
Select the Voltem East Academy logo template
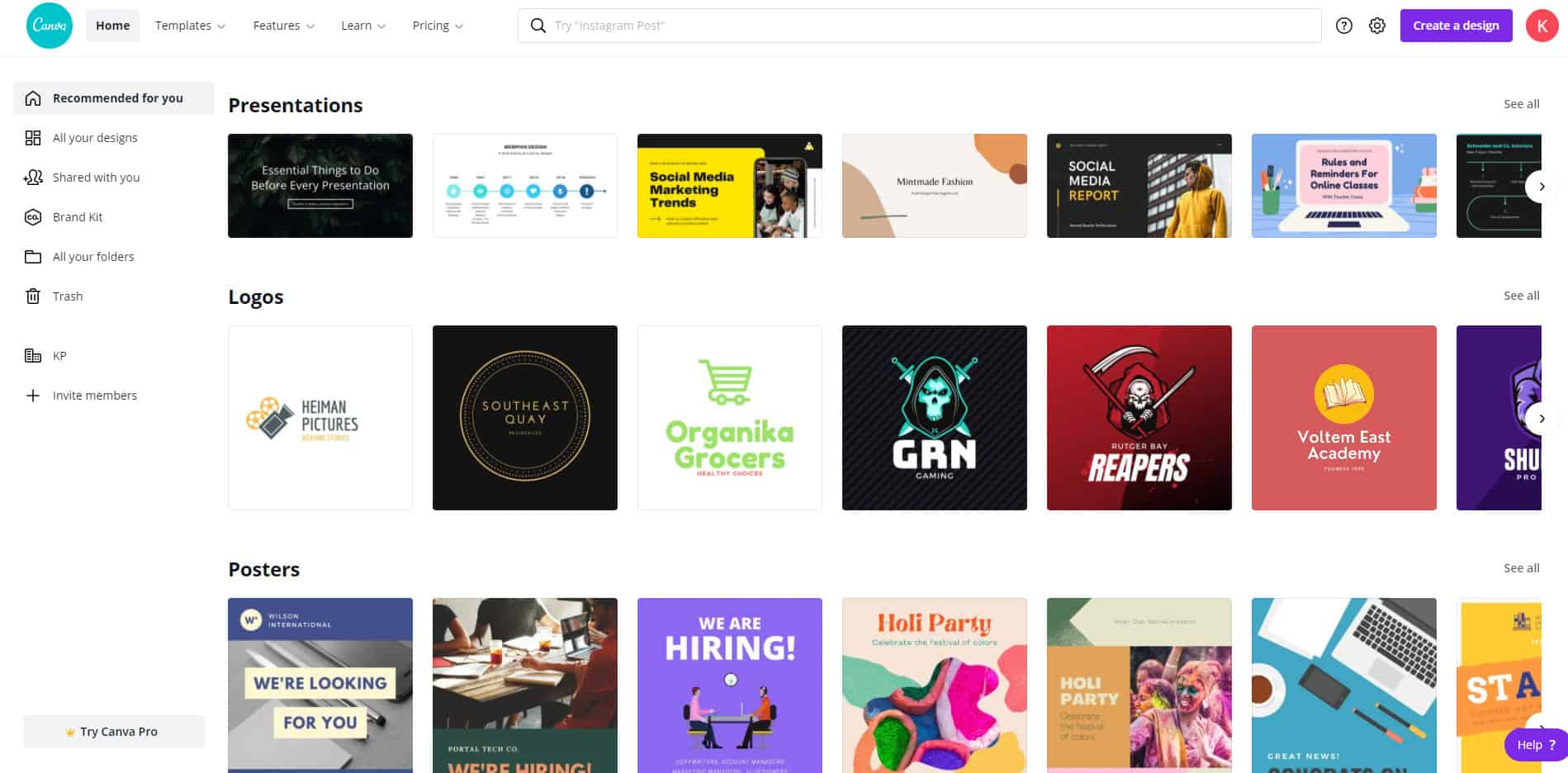pos(1344,418)
